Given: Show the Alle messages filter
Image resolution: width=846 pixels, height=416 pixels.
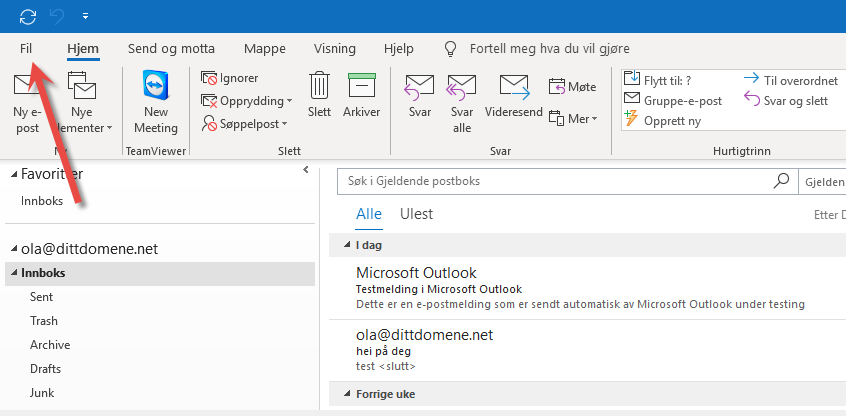Looking at the screenshot, I should (369, 214).
